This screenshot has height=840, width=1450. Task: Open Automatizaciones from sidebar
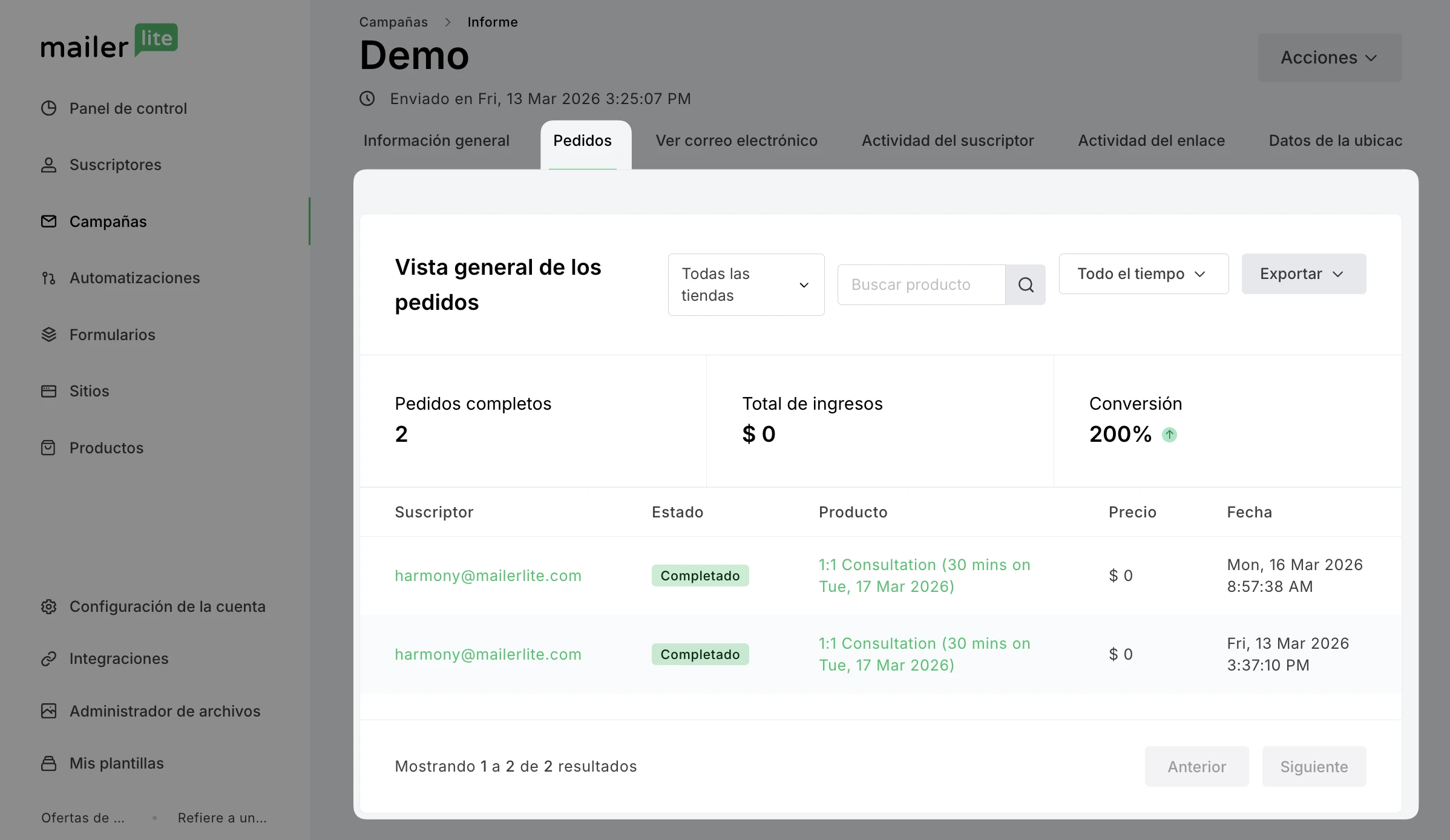[135, 278]
